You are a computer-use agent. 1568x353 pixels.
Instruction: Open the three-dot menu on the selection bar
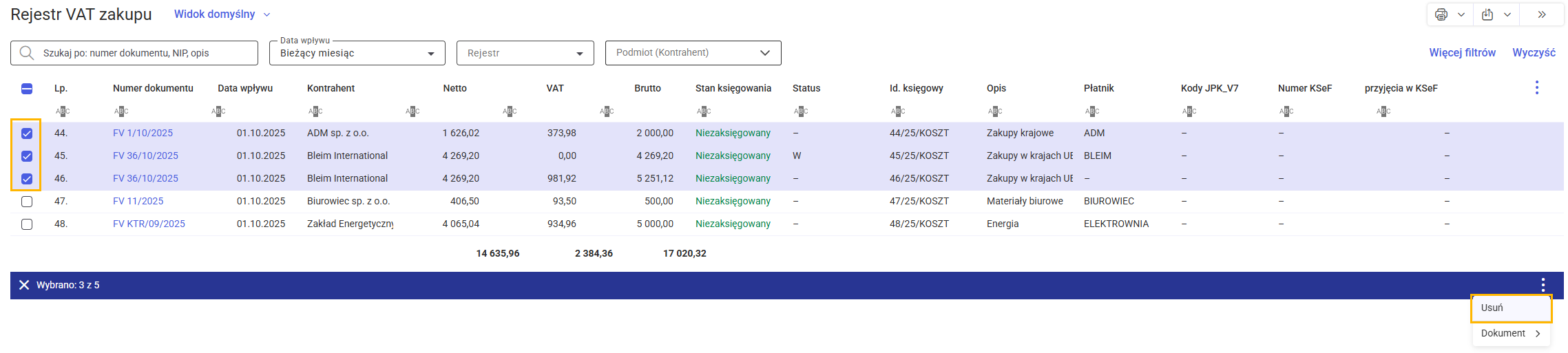1543,285
